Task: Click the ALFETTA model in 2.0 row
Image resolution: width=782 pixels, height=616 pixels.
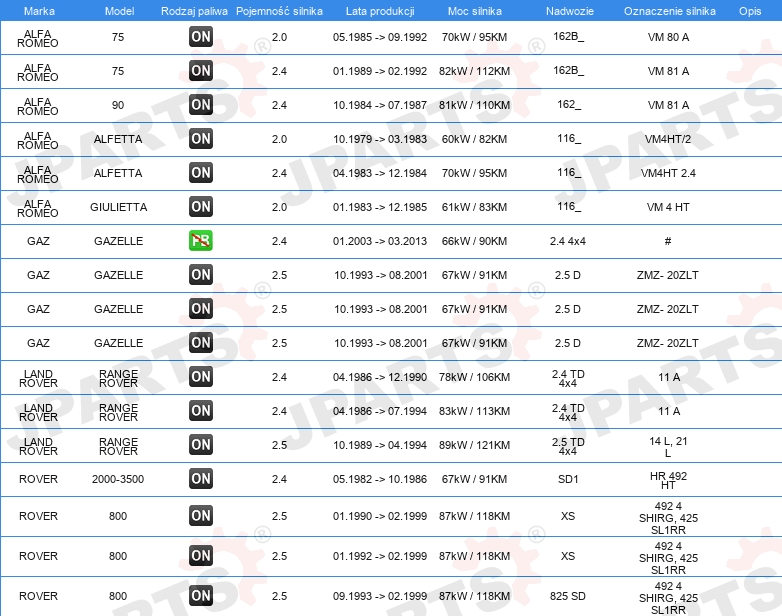Action: tap(118, 139)
